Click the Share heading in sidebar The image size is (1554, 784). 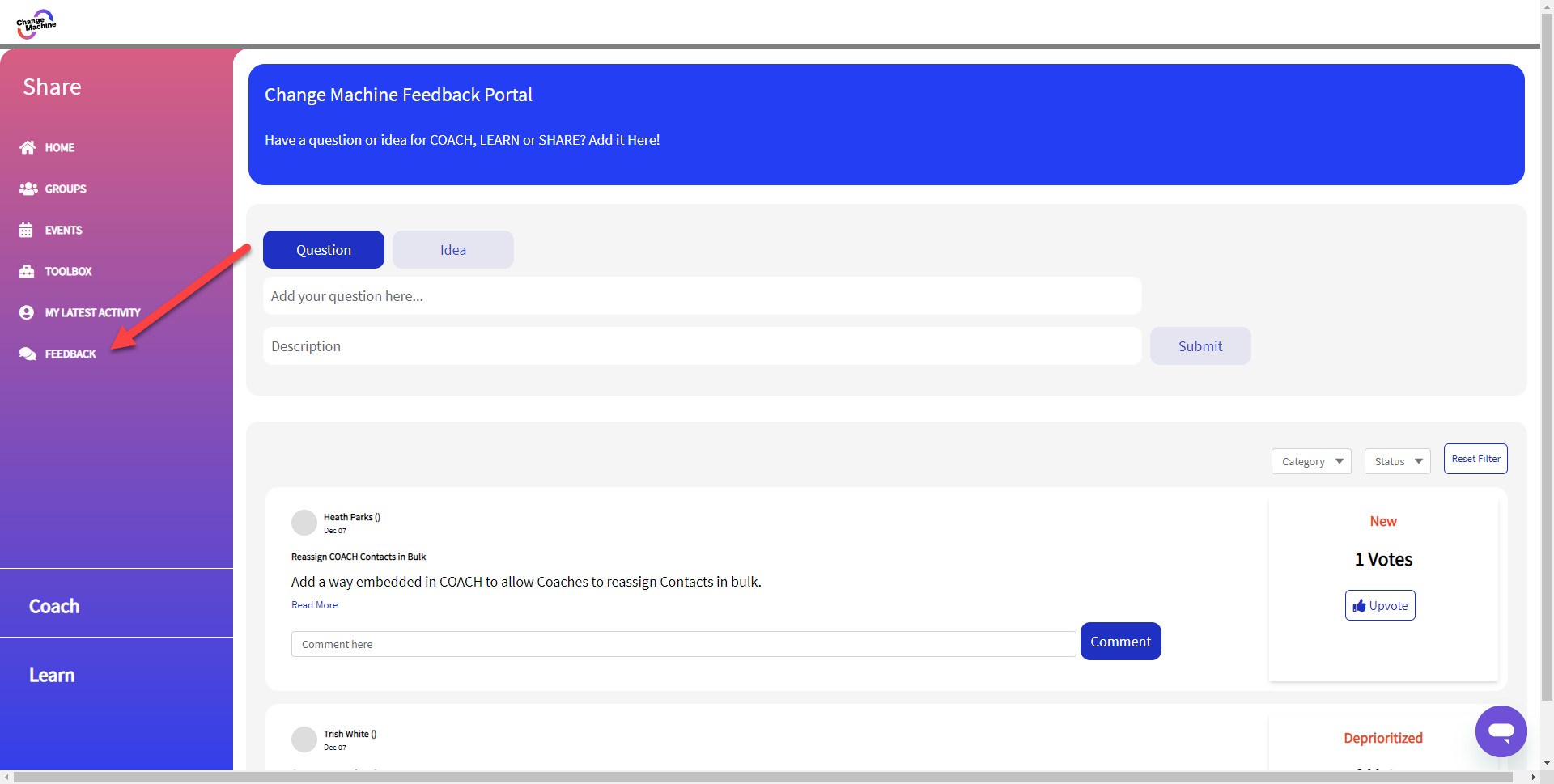(x=52, y=87)
